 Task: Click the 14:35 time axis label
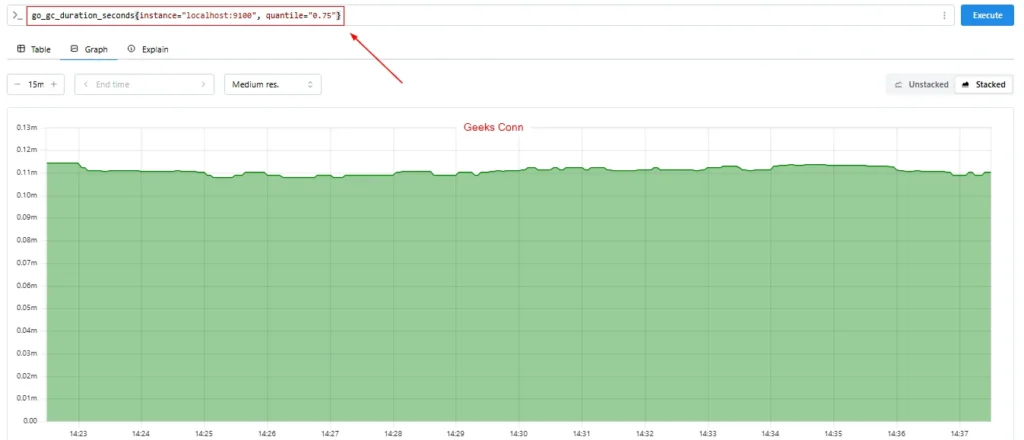pos(833,434)
